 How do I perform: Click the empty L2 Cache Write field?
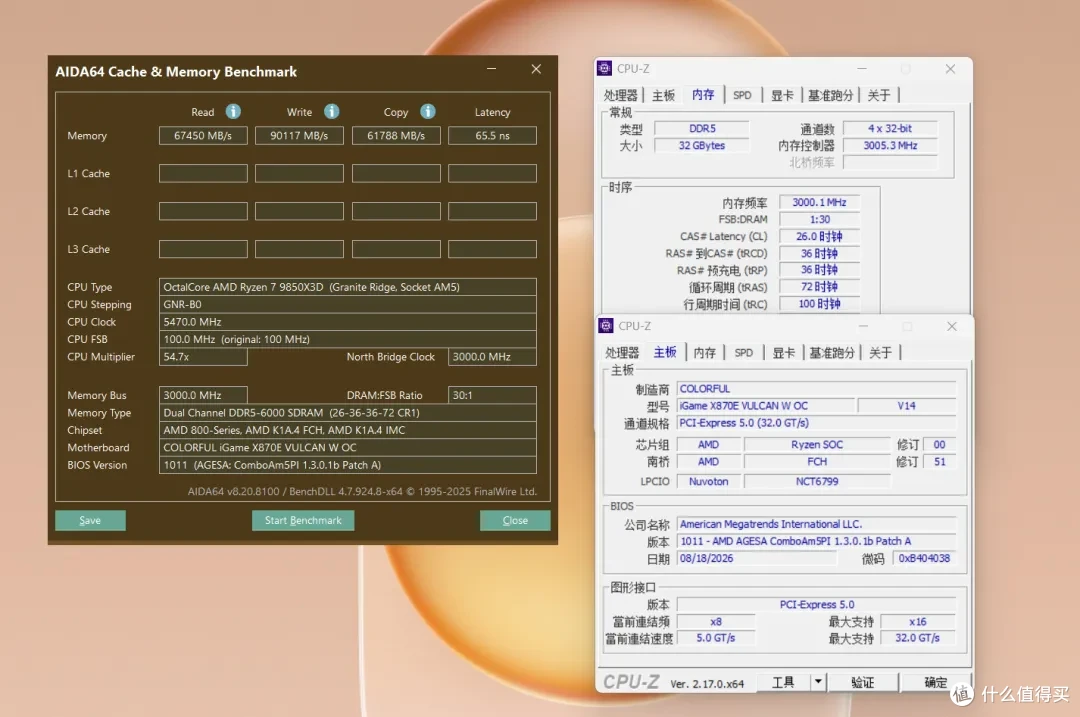[x=299, y=211]
